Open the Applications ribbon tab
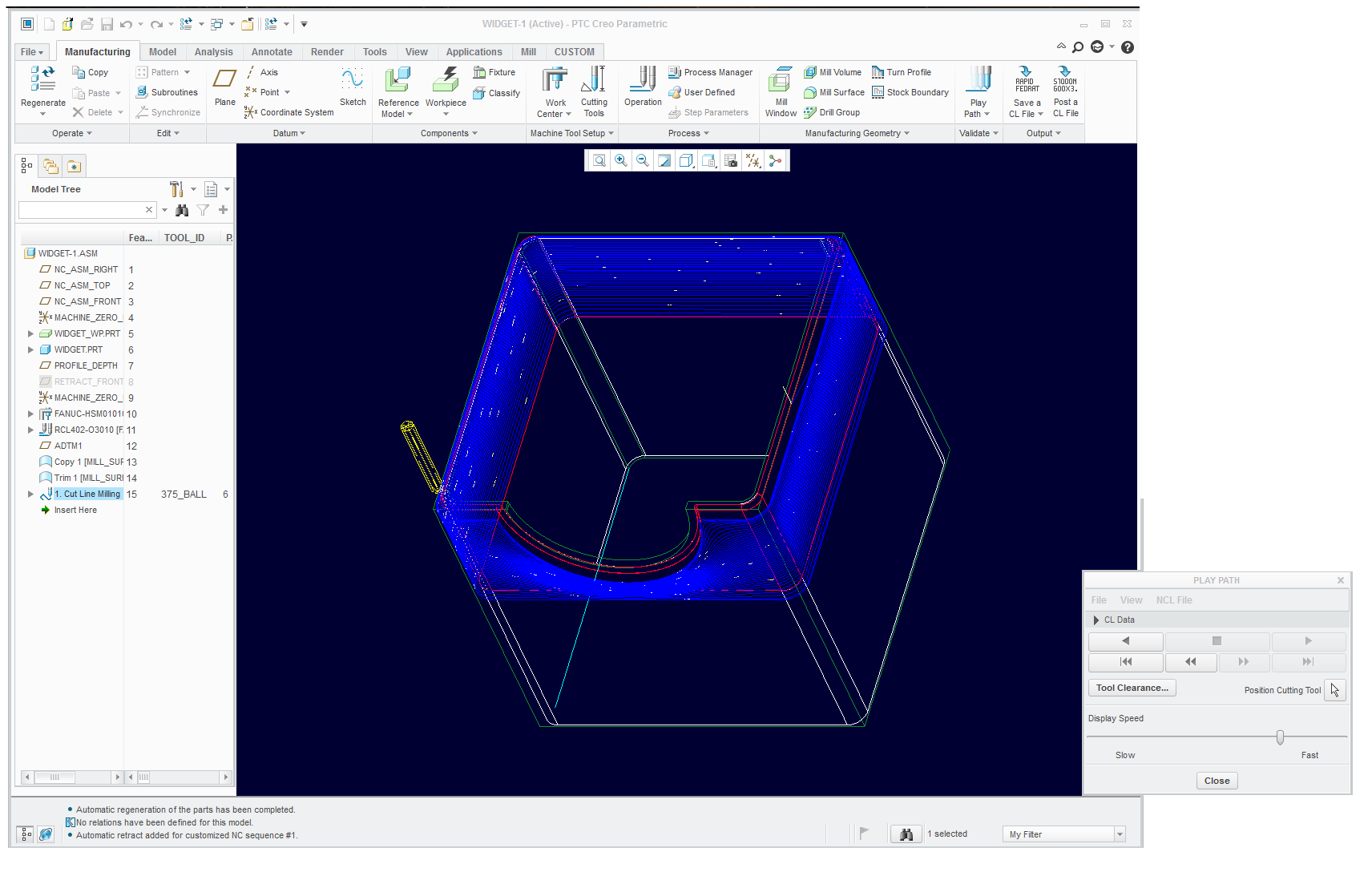1372x872 pixels. pos(474,52)
